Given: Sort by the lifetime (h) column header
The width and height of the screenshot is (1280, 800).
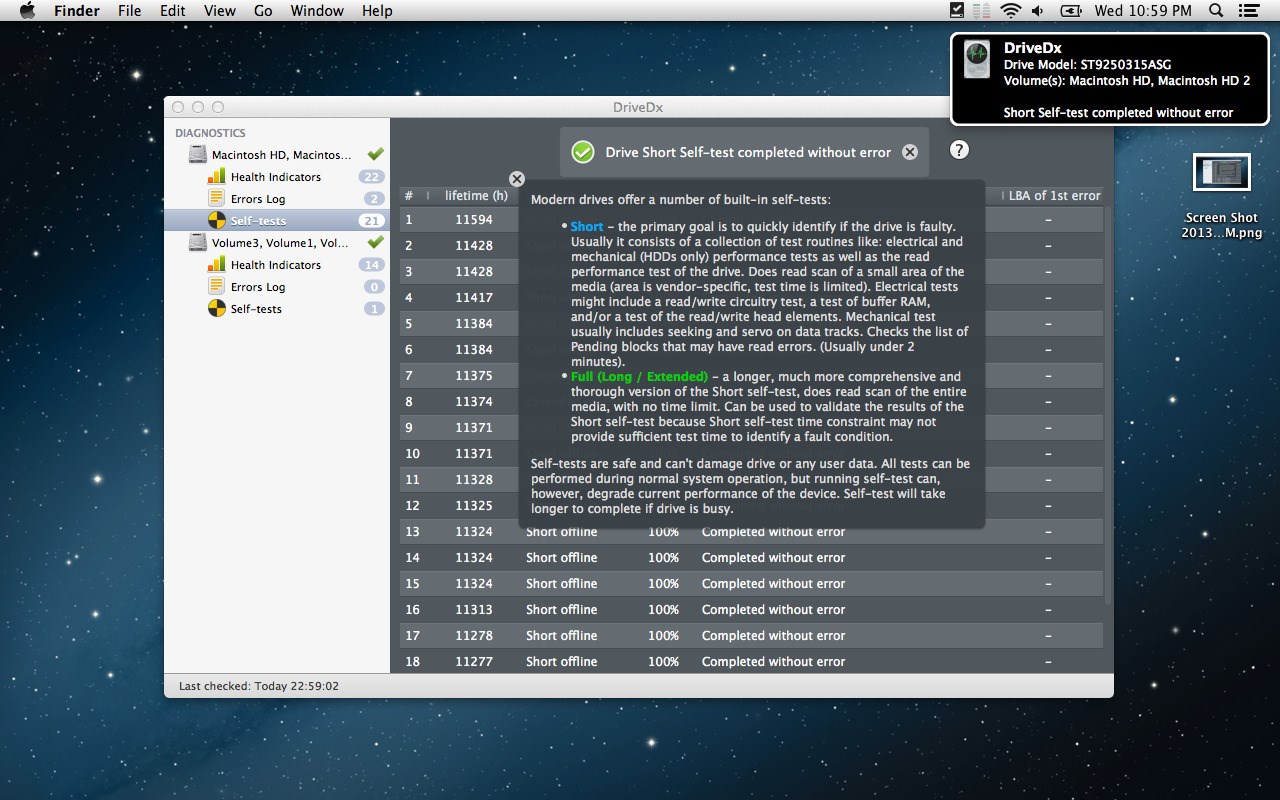Looking at the screenshot, I should (x=476, y=196).
